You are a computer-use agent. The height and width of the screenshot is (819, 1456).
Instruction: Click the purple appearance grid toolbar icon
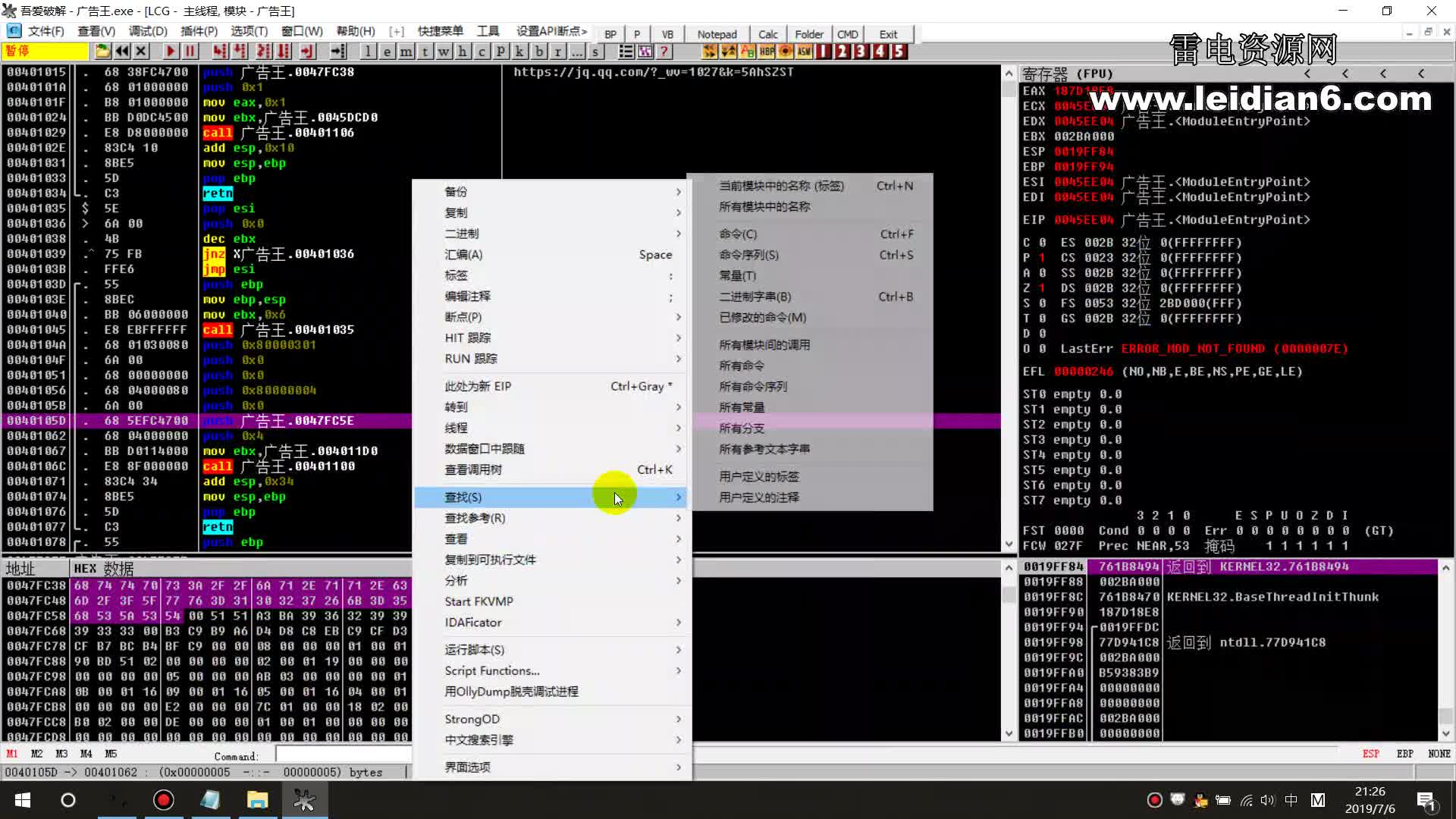645,51
